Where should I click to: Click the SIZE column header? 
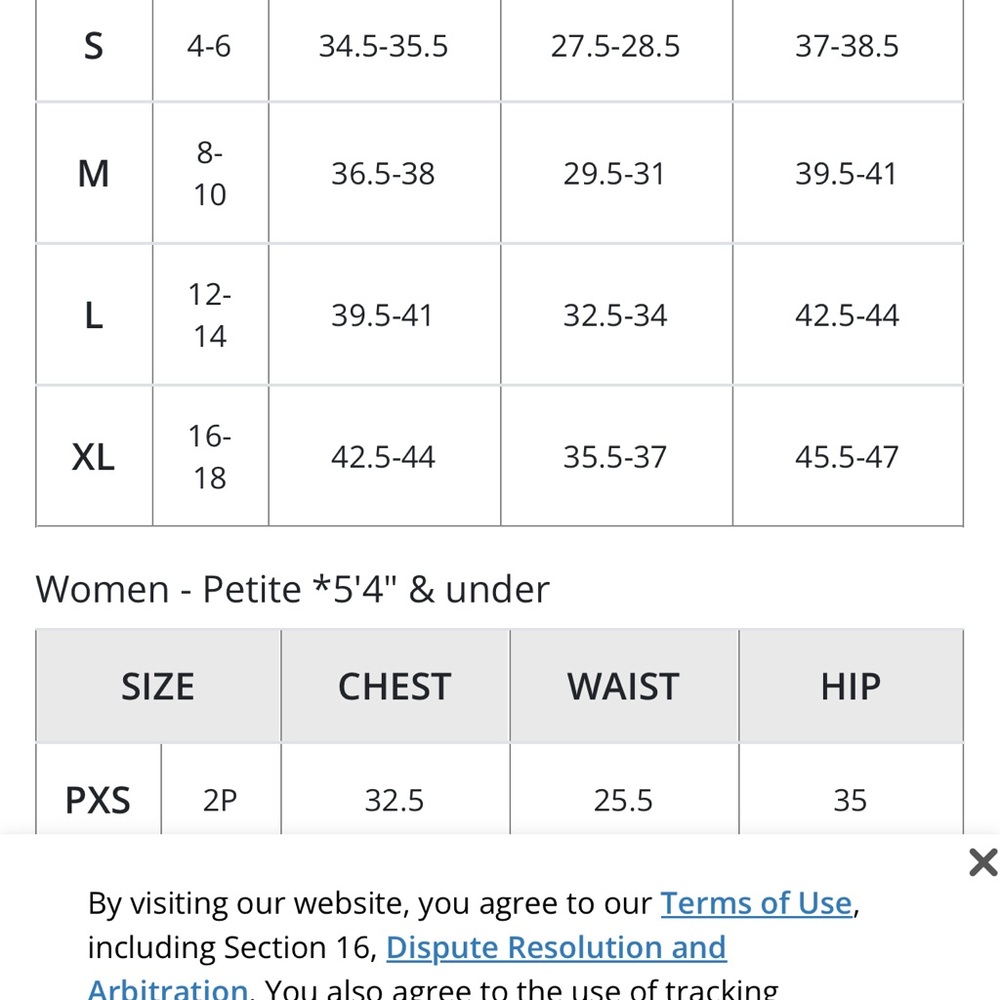158,686
